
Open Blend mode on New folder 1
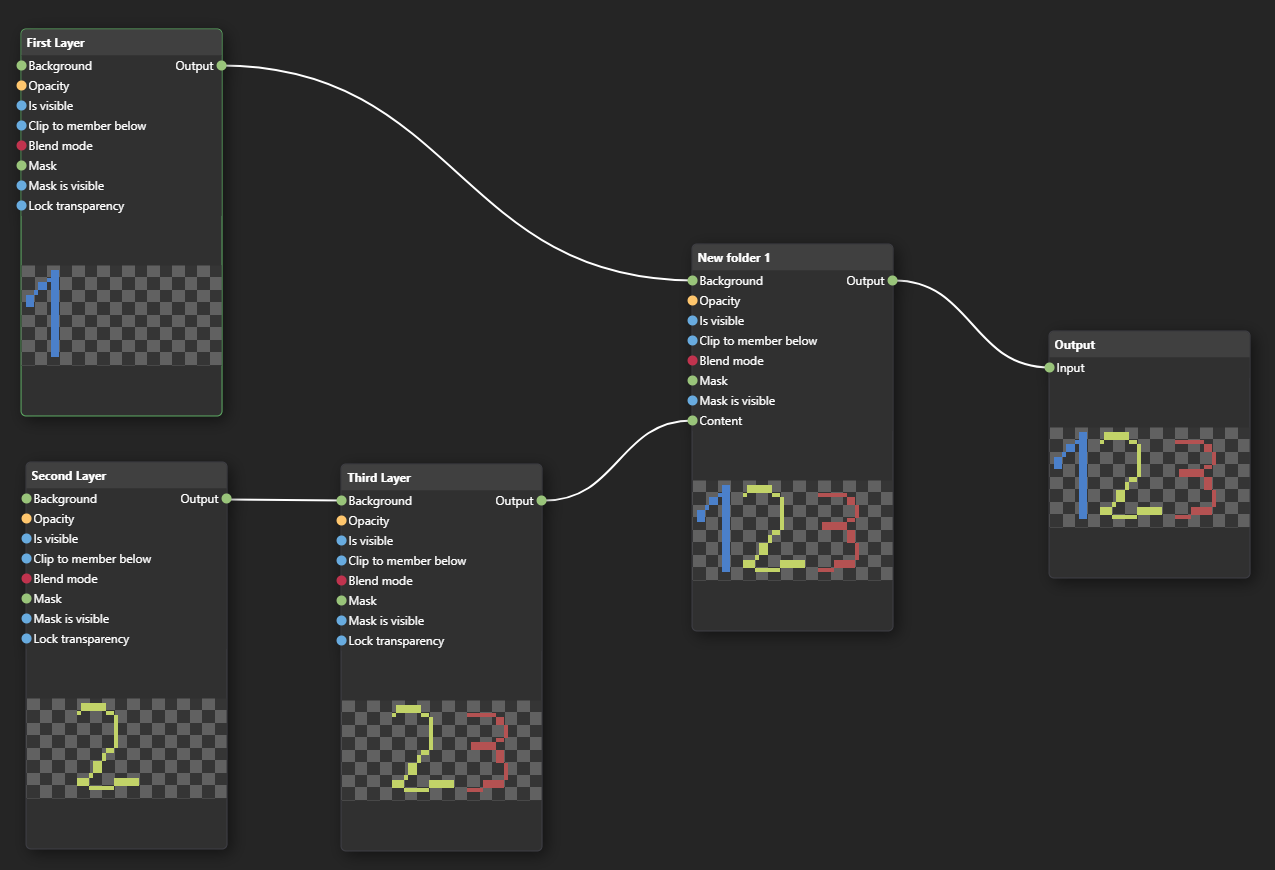click(x=691, y=360)
